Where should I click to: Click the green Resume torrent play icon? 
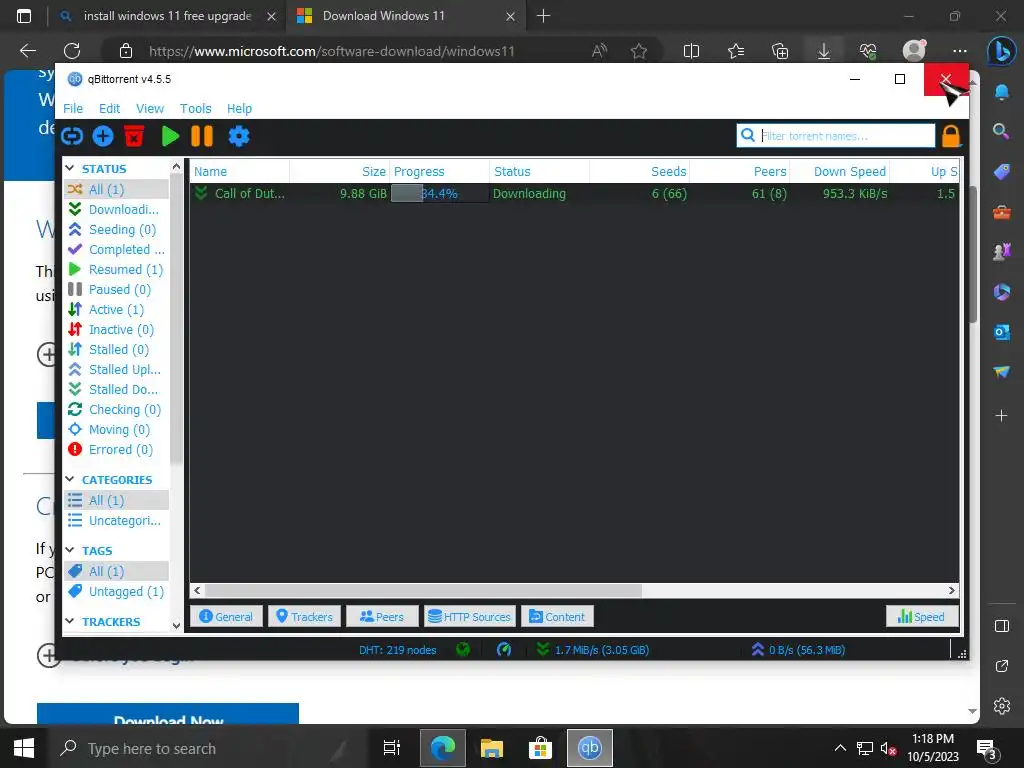point(170,136)
